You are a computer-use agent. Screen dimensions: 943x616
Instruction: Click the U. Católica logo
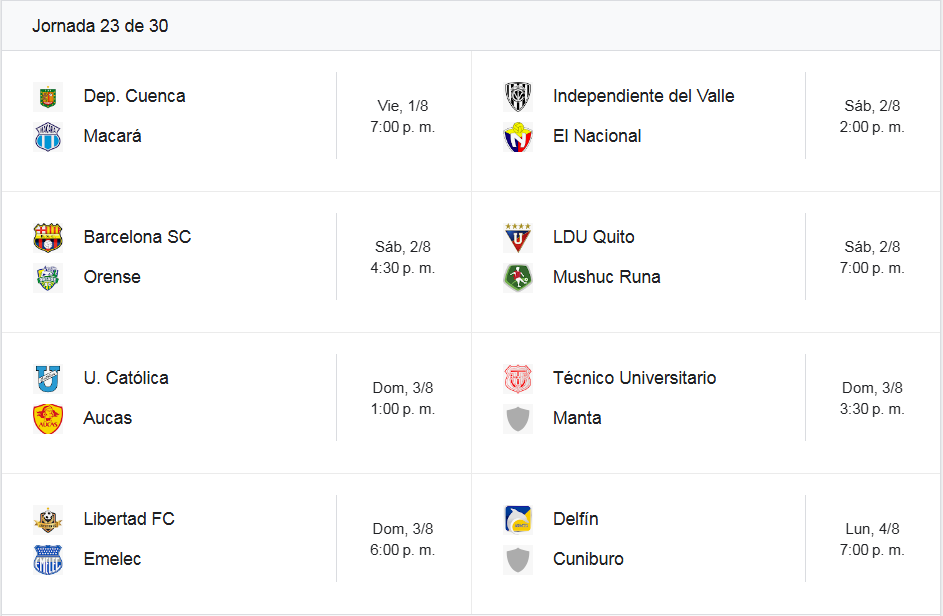point(48,379)
